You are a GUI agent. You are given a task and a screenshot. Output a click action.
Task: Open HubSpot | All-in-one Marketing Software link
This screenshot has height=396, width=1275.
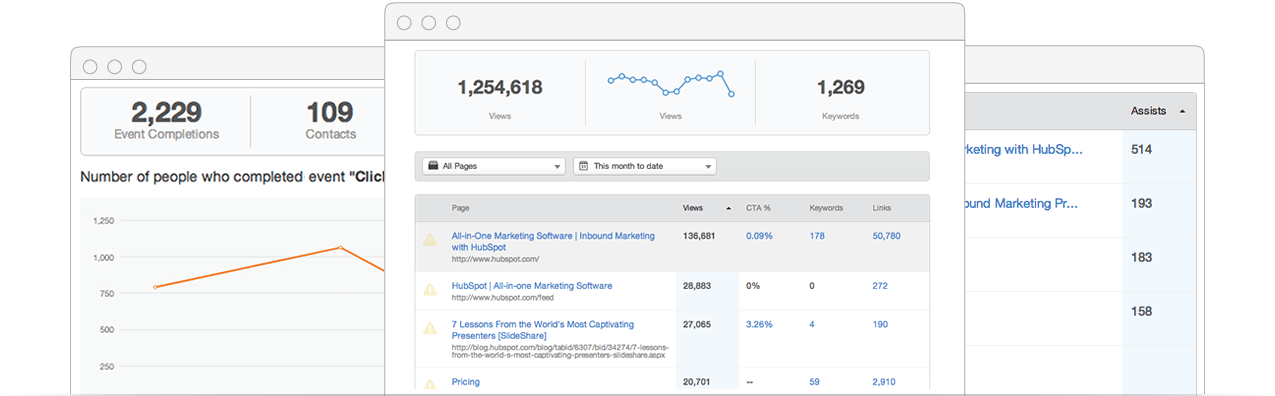point(531,286)
